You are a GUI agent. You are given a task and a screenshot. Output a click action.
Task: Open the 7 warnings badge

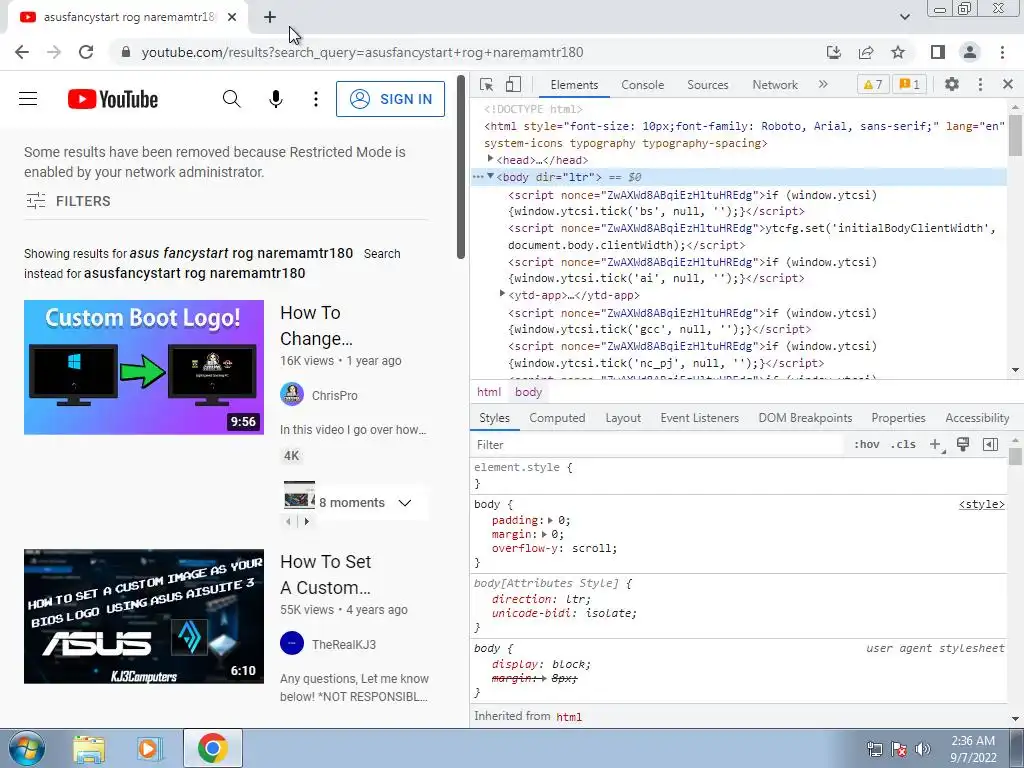[872, 84]
